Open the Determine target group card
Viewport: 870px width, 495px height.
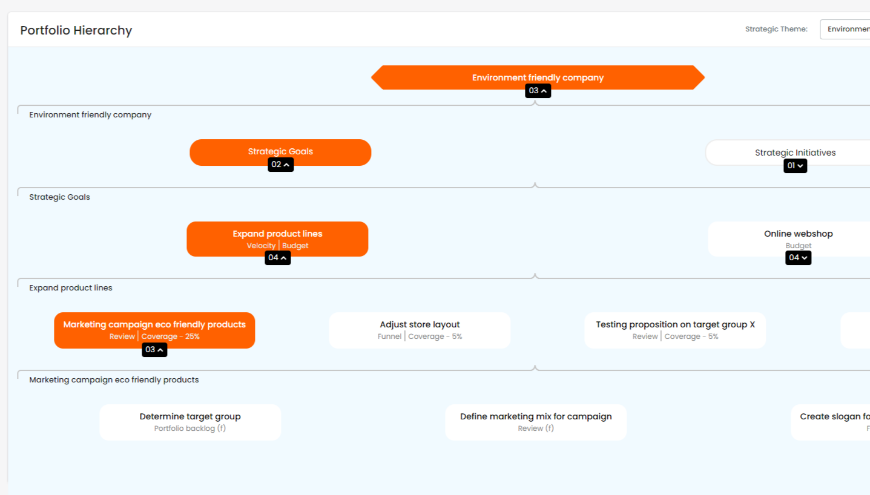point(190,422)
